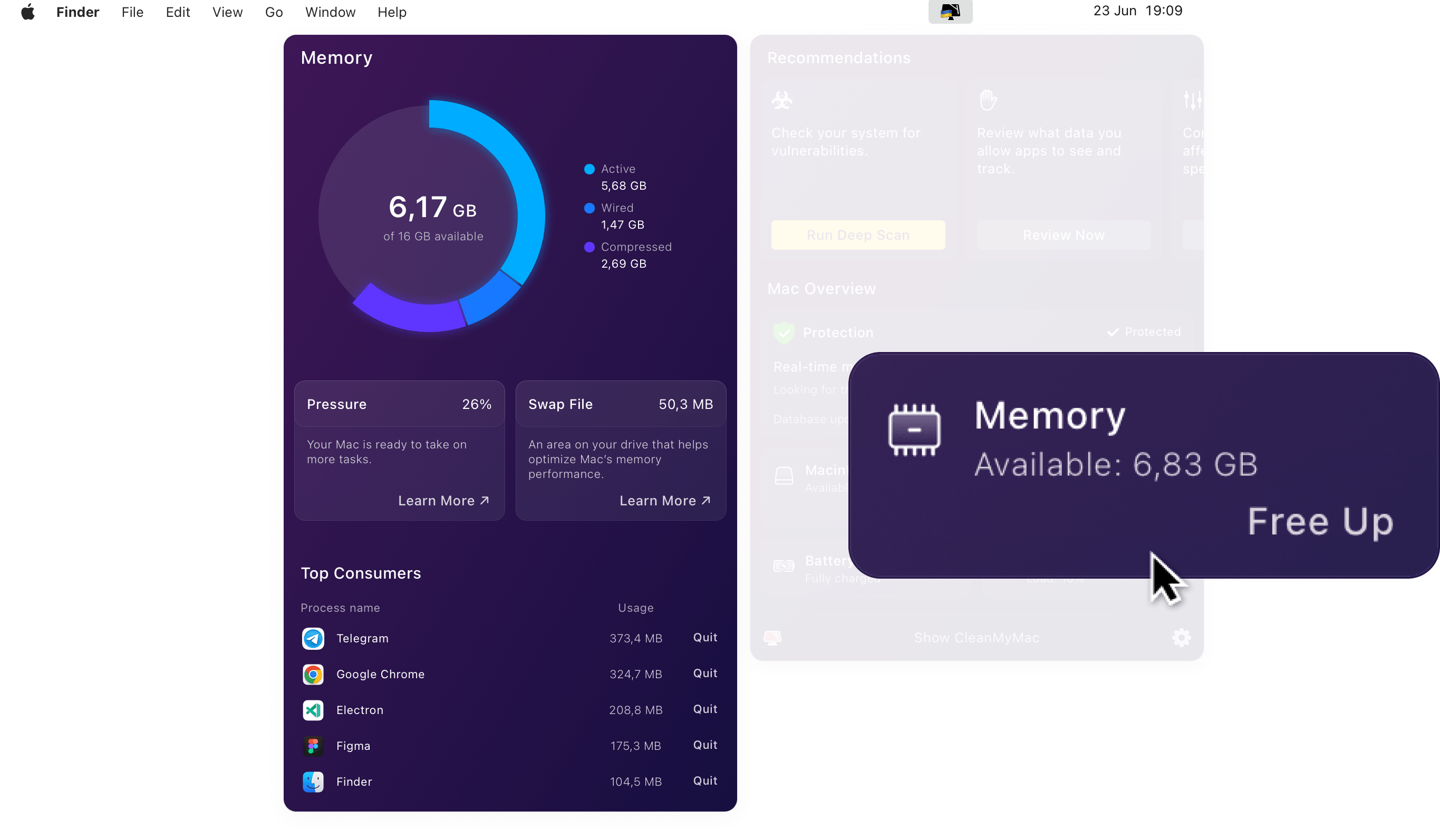
Task: Click the Battery icon in Mac Overview
Action: pyautogui.click(x=784, y=566)
